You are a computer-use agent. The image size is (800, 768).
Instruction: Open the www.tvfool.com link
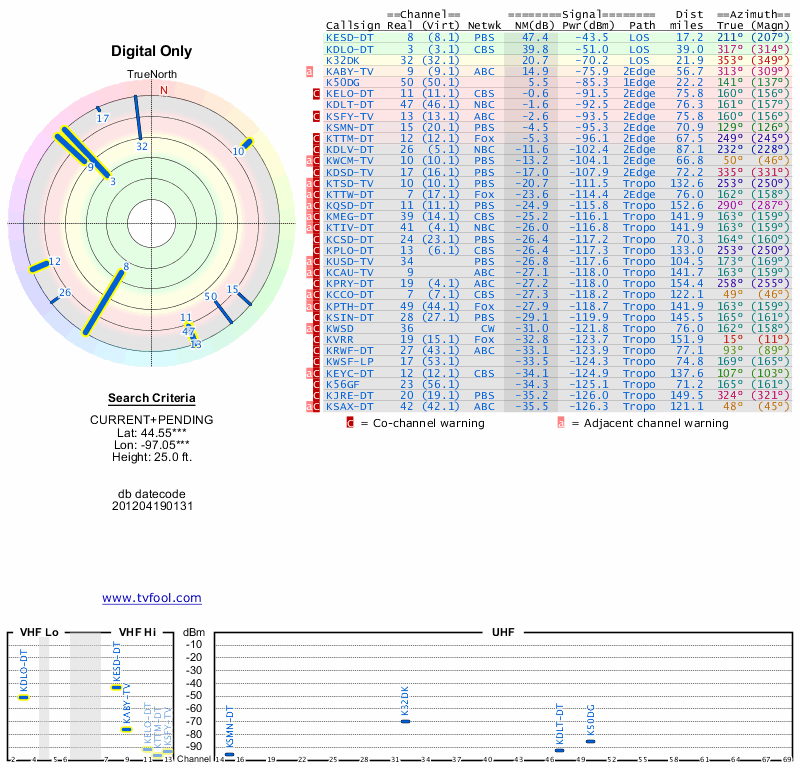click(x=152, y=598)
